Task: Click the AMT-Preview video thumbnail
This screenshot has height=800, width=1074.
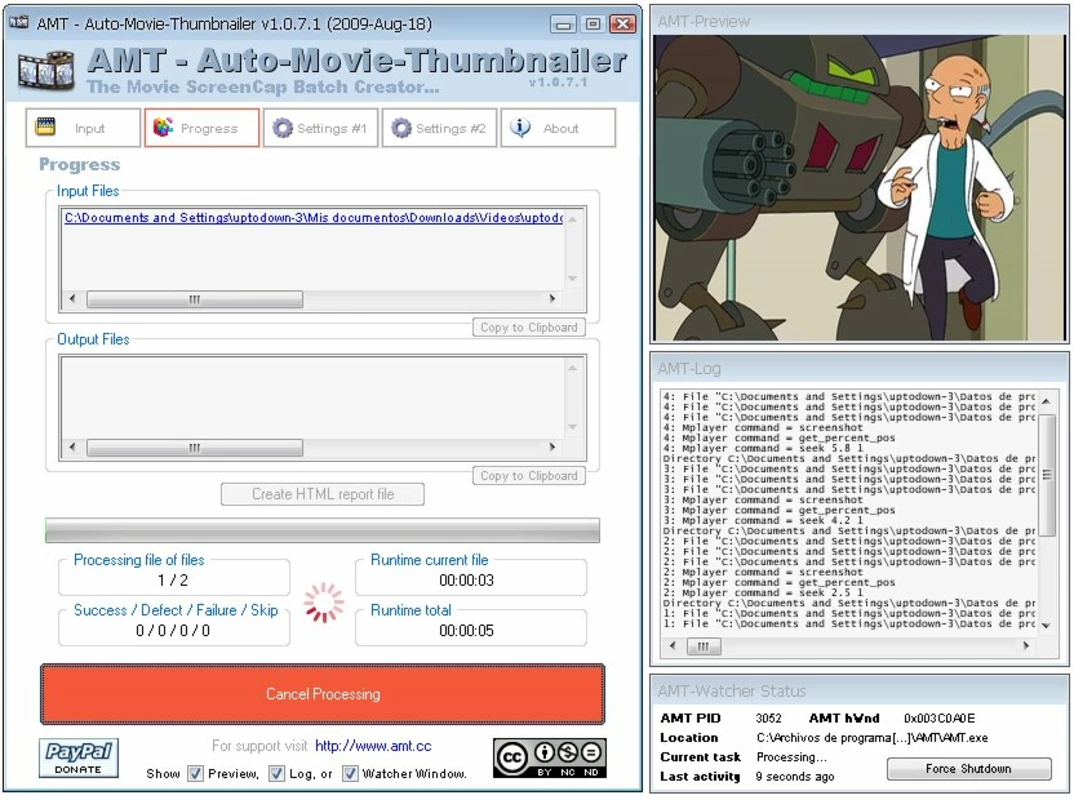Action: [x=860, y=188]
